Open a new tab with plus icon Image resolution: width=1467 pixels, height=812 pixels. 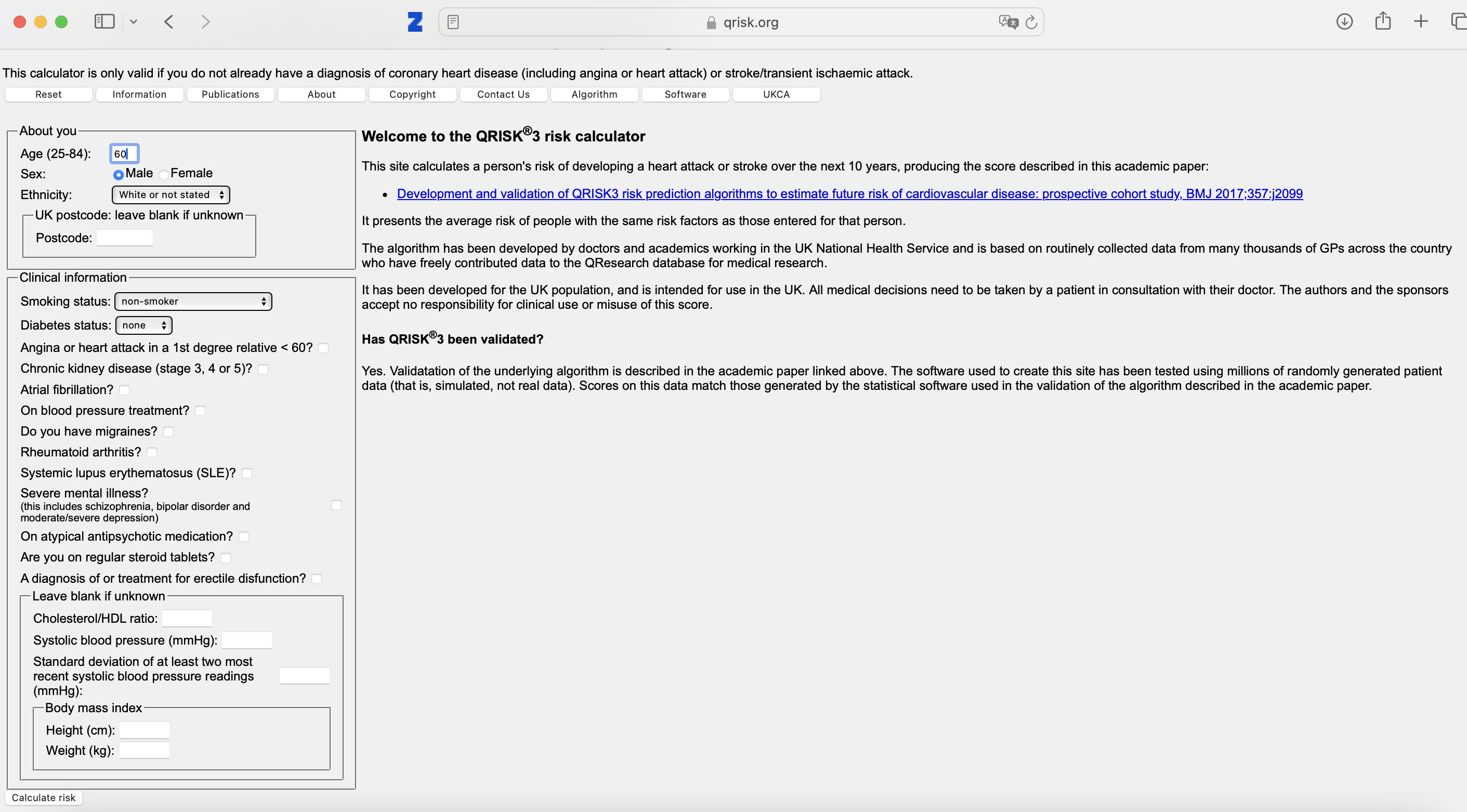click(1420, 22)
